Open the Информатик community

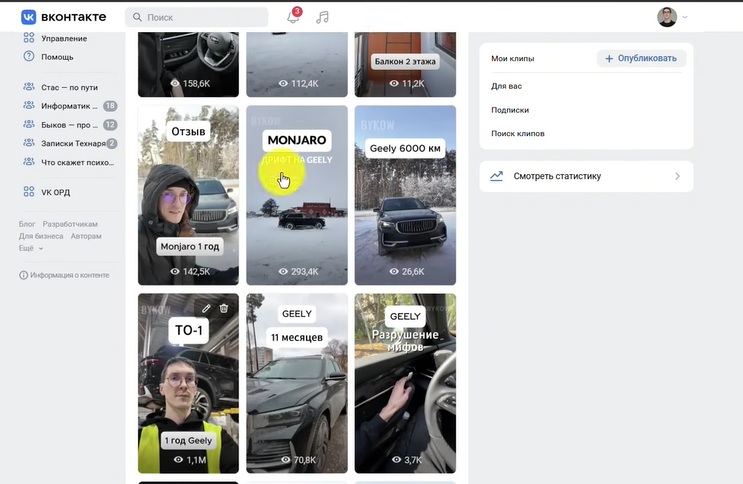[x=69, y=106]
